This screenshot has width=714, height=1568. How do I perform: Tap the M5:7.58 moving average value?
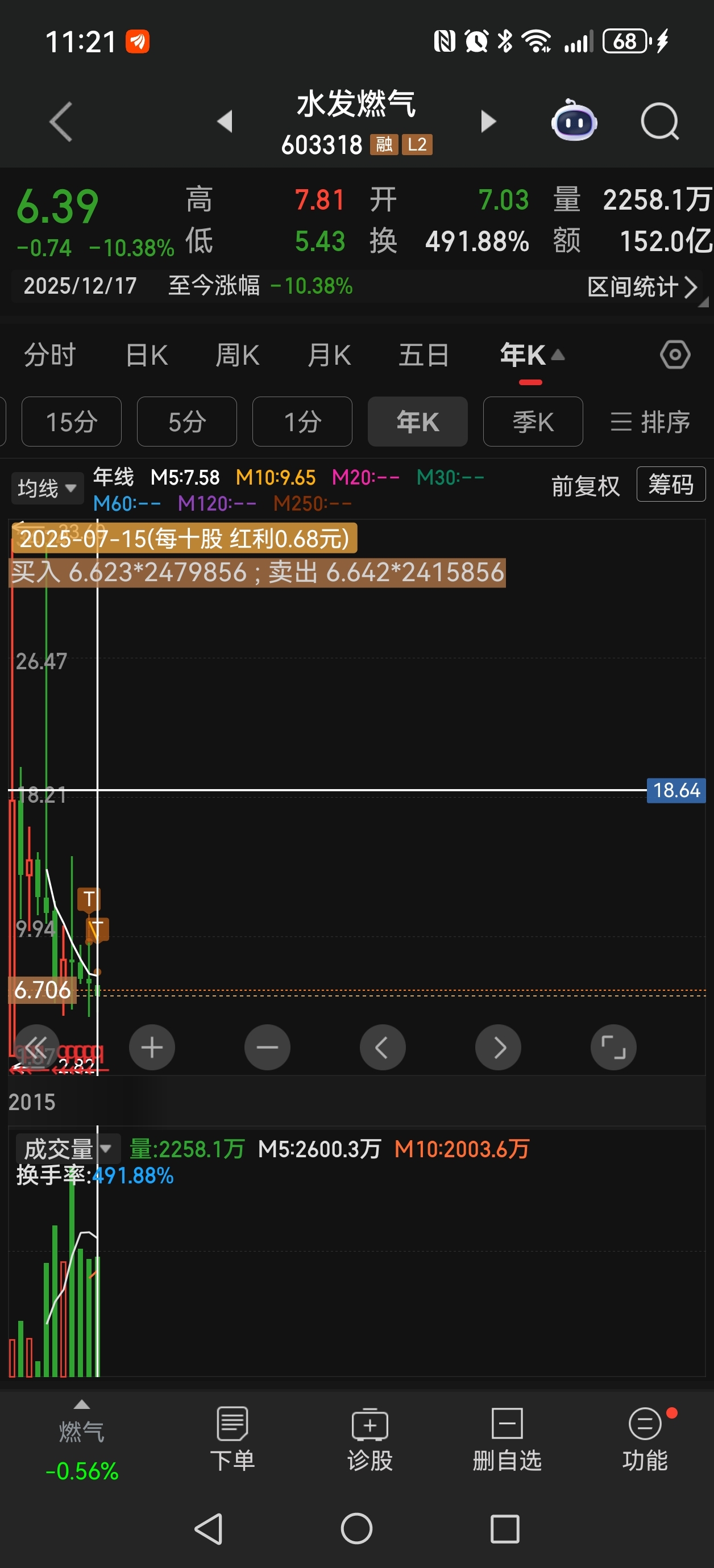185,478
